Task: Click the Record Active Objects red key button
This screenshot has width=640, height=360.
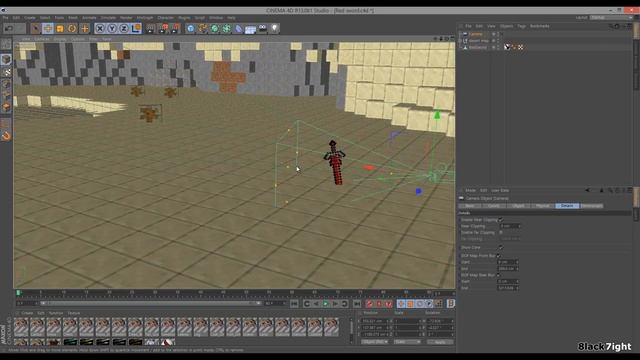Action: point(369,304)
